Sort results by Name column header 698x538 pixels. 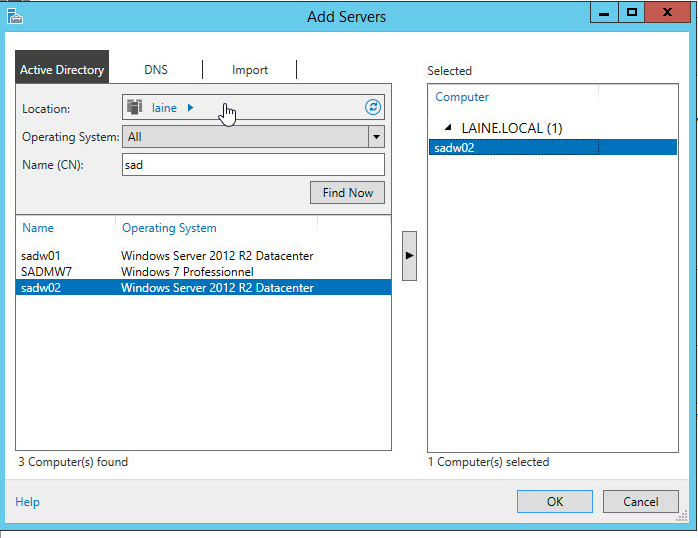(38, 228)
